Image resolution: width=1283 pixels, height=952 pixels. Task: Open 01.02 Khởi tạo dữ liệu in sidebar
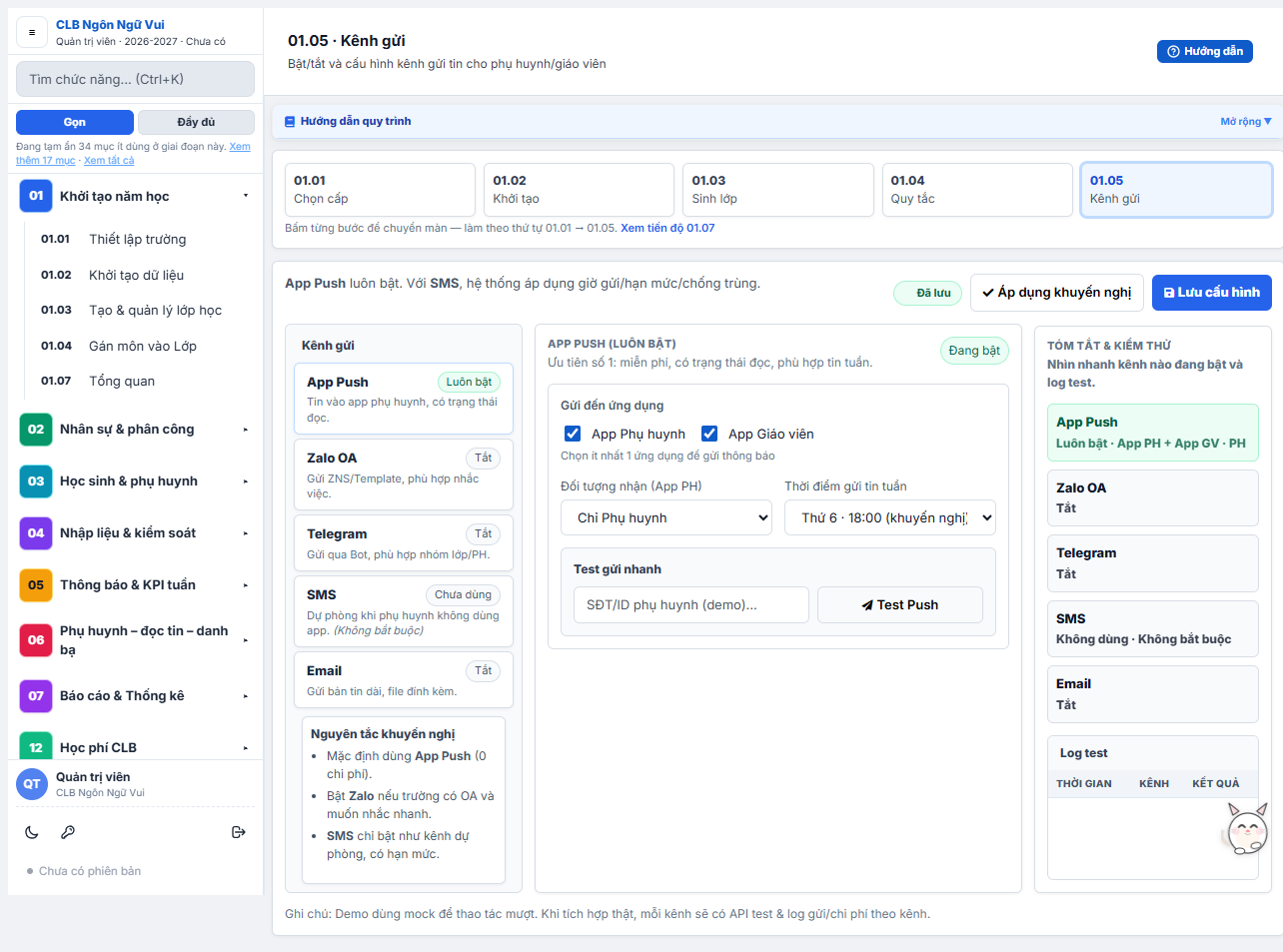click(140, 275)
